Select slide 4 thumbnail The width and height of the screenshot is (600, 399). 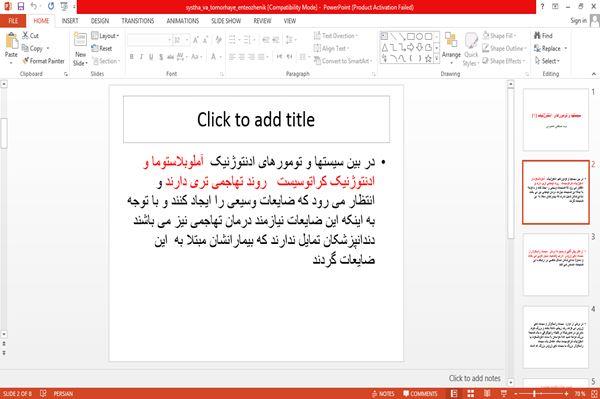[556, 337]
